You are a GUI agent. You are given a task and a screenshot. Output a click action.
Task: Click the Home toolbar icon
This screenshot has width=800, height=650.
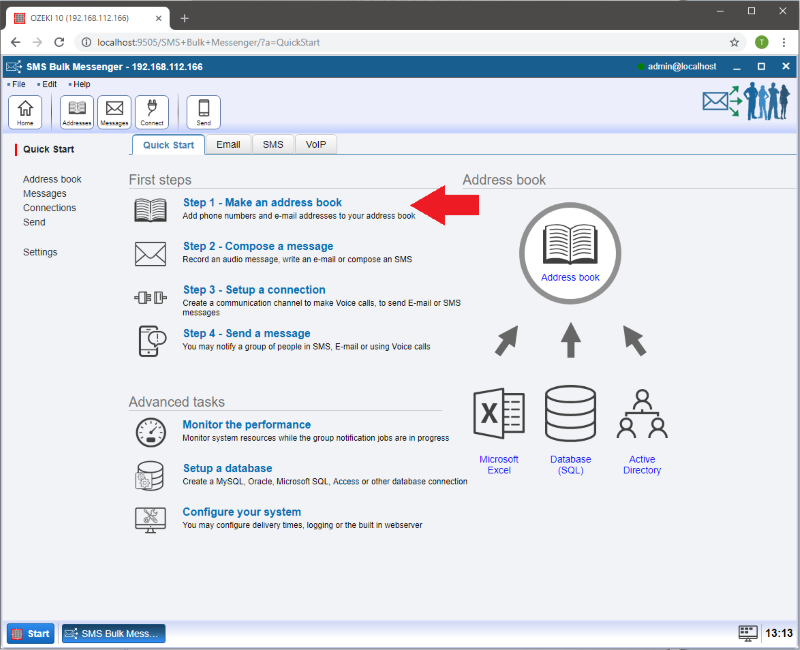[25, 111]
